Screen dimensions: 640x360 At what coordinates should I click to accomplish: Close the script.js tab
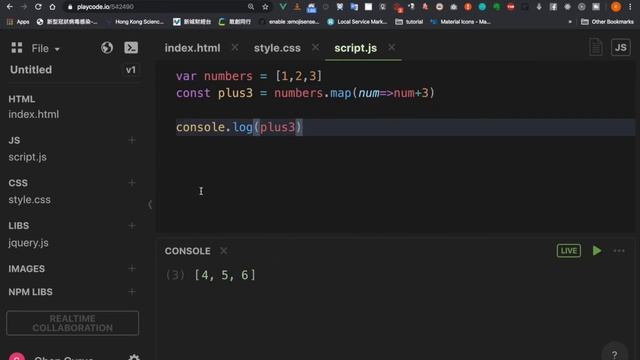(391, 47)
